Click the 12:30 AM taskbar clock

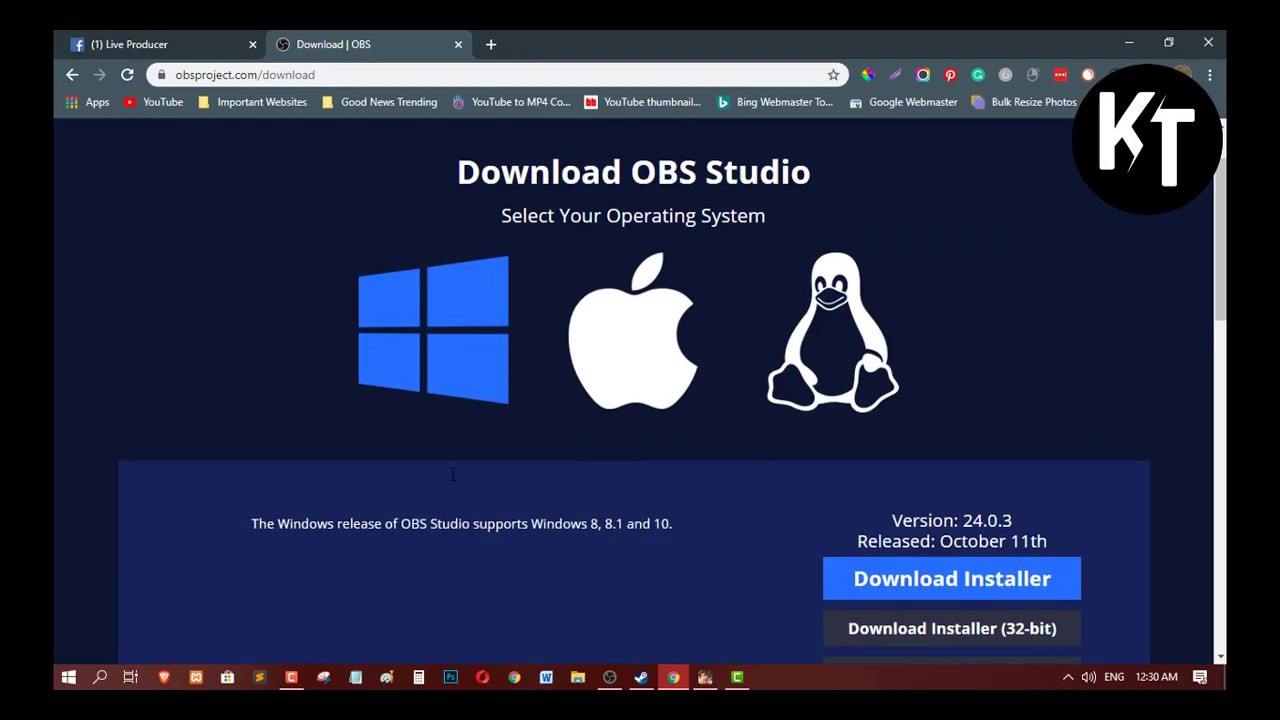1156,677
